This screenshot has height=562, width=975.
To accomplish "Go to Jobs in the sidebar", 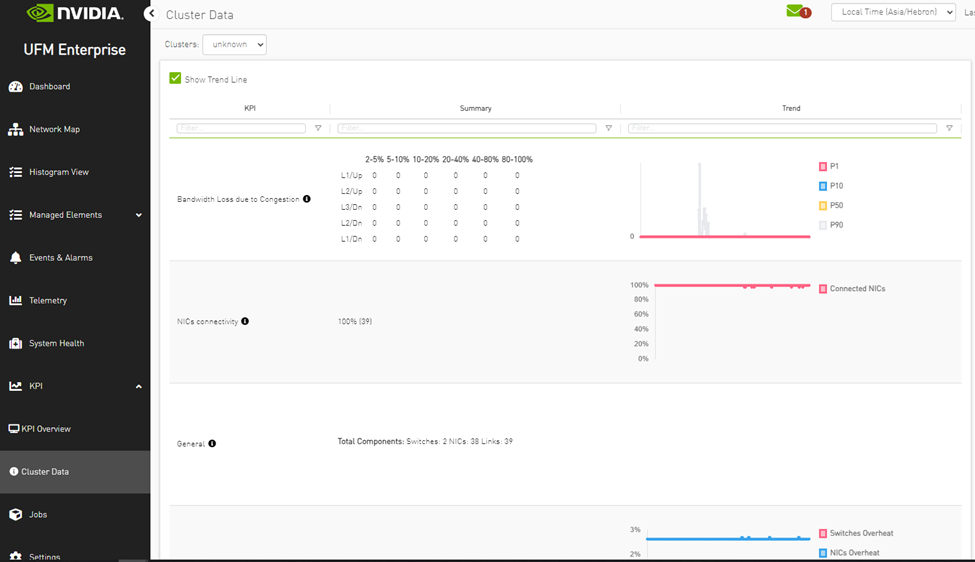I will (x=38, y=515).
